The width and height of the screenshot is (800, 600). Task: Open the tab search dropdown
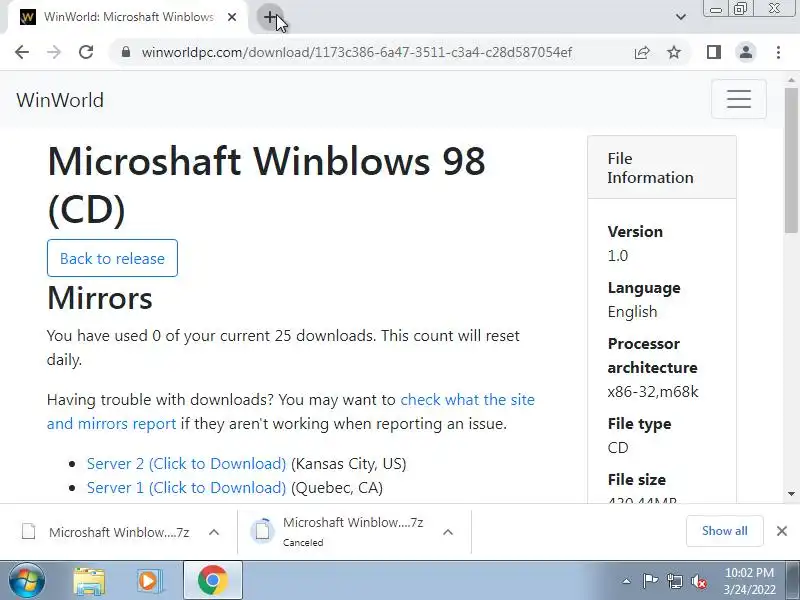681,17
